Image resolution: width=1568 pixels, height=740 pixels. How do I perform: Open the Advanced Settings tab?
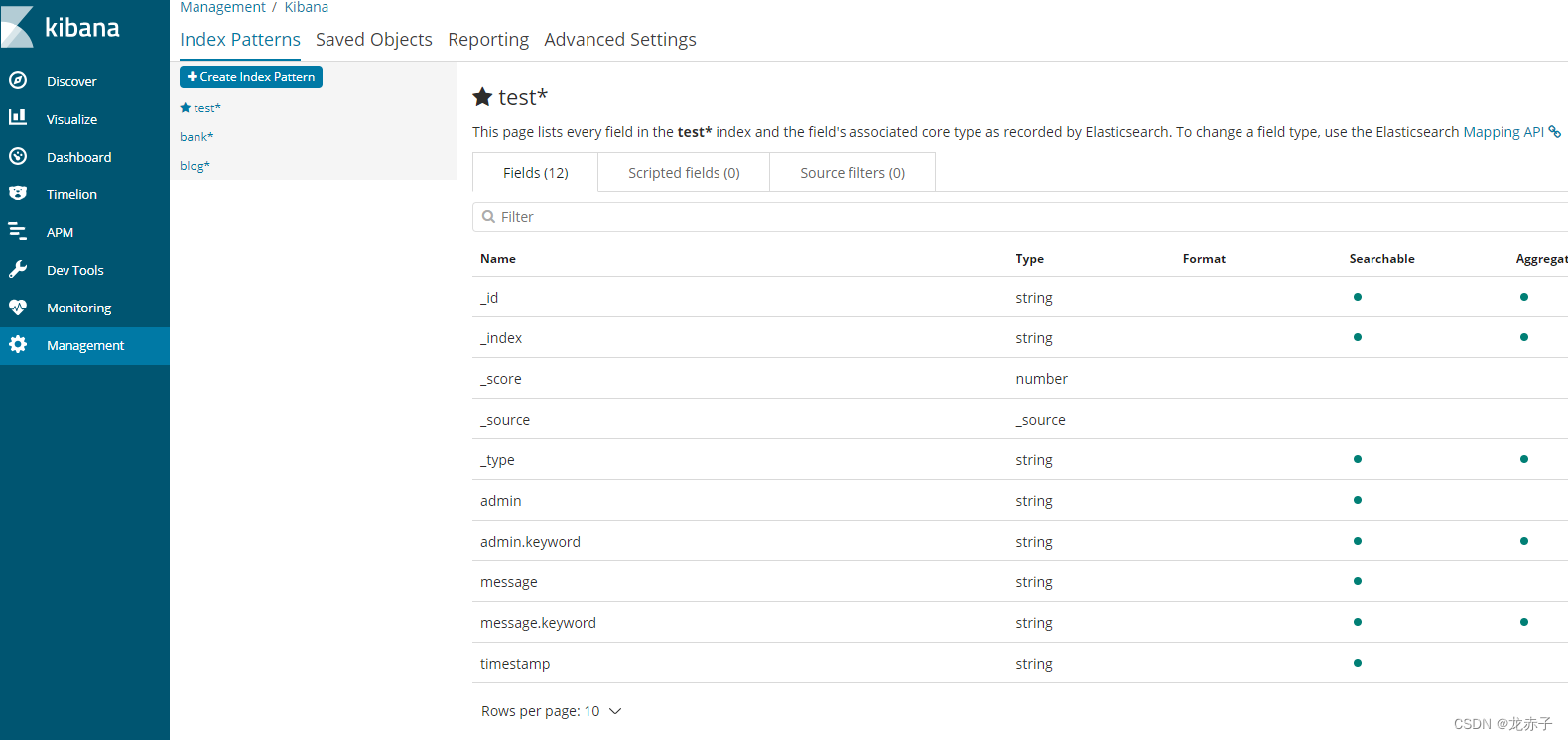coord(620,40)
